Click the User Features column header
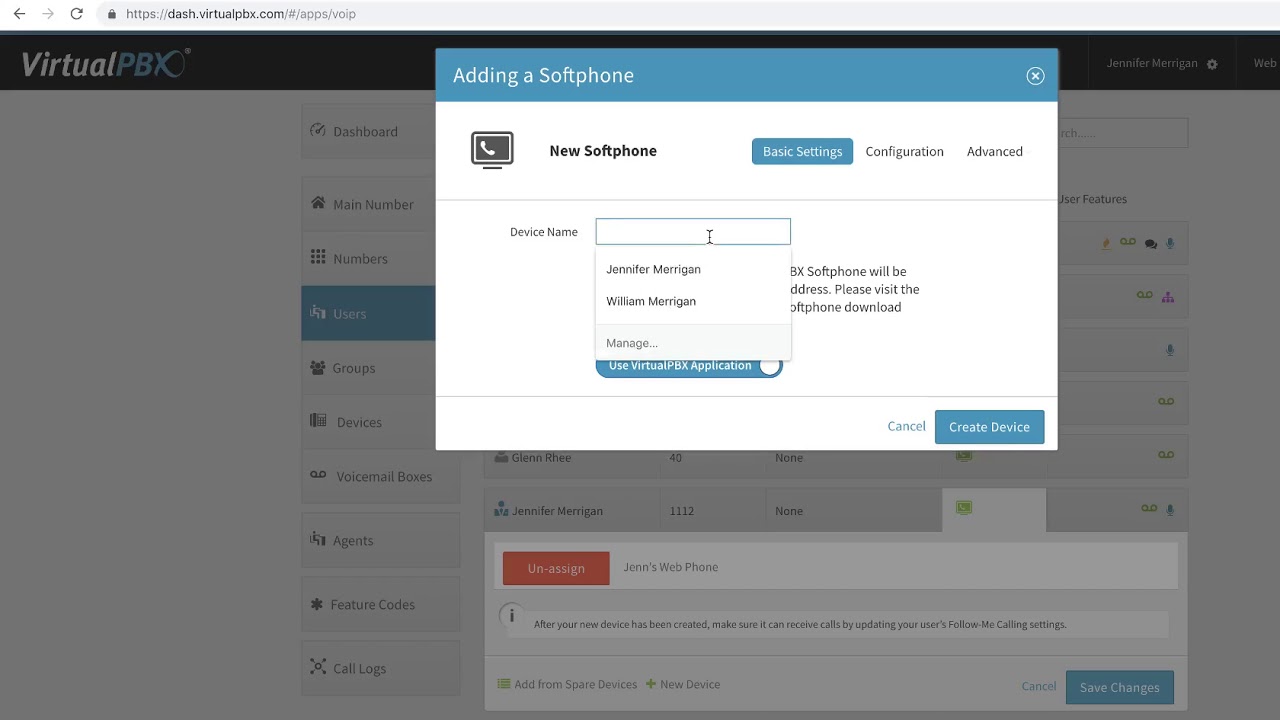The image size is (1280, 720). [1092, 199]
